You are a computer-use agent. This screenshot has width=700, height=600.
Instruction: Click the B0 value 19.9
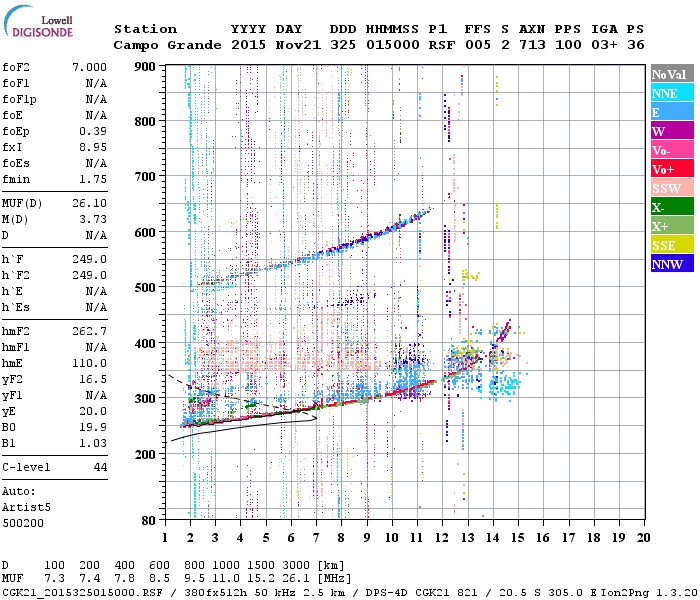(x=93, y=428)
